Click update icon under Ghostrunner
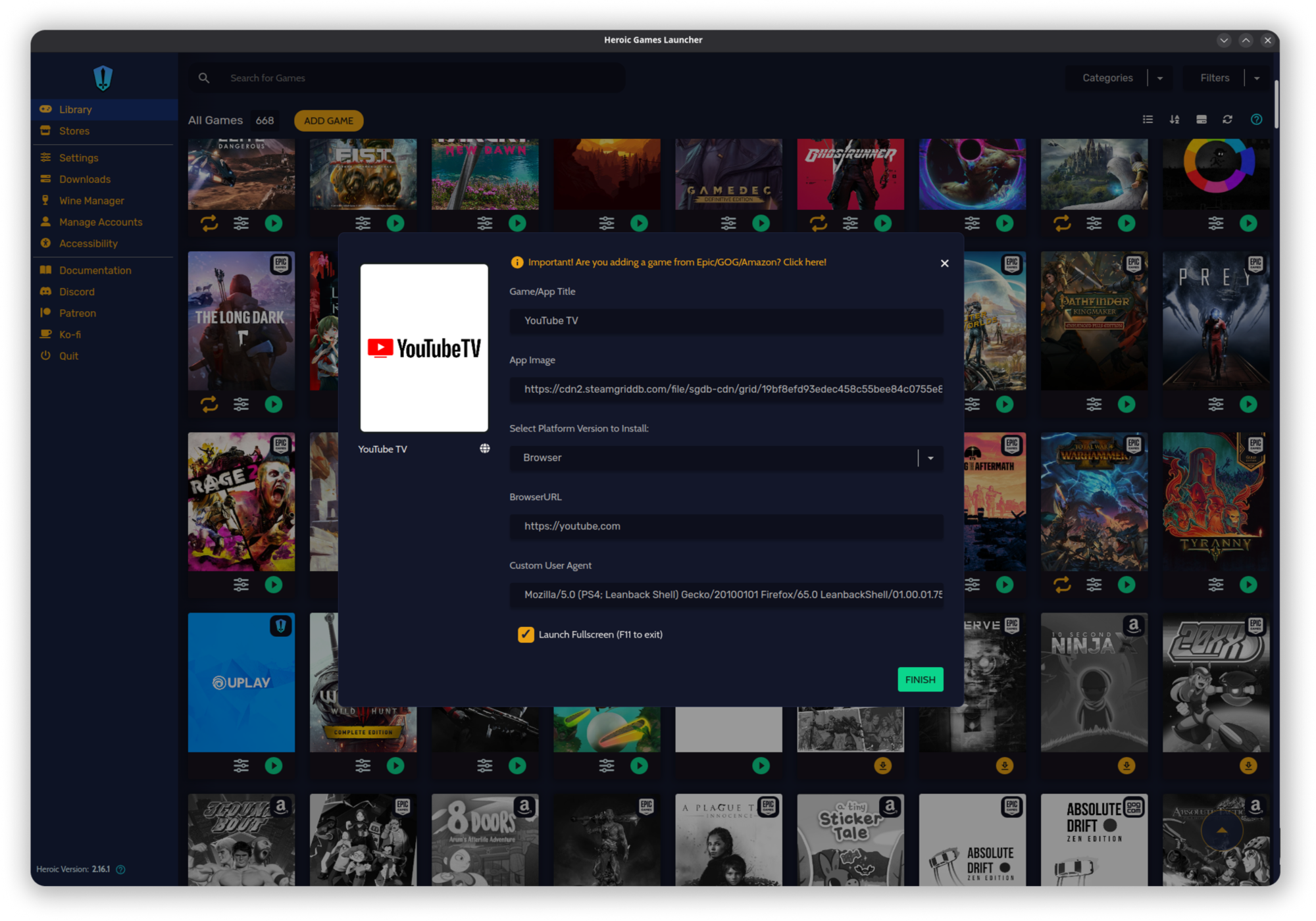 tap(819, 223)
